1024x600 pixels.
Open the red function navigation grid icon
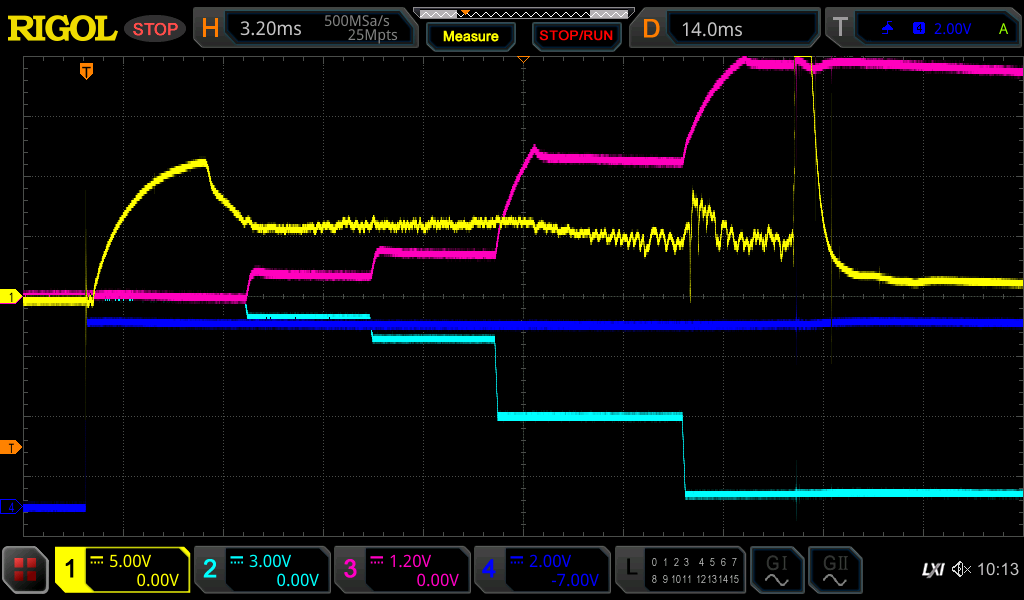pyautogui.click(x=26, y=570)
